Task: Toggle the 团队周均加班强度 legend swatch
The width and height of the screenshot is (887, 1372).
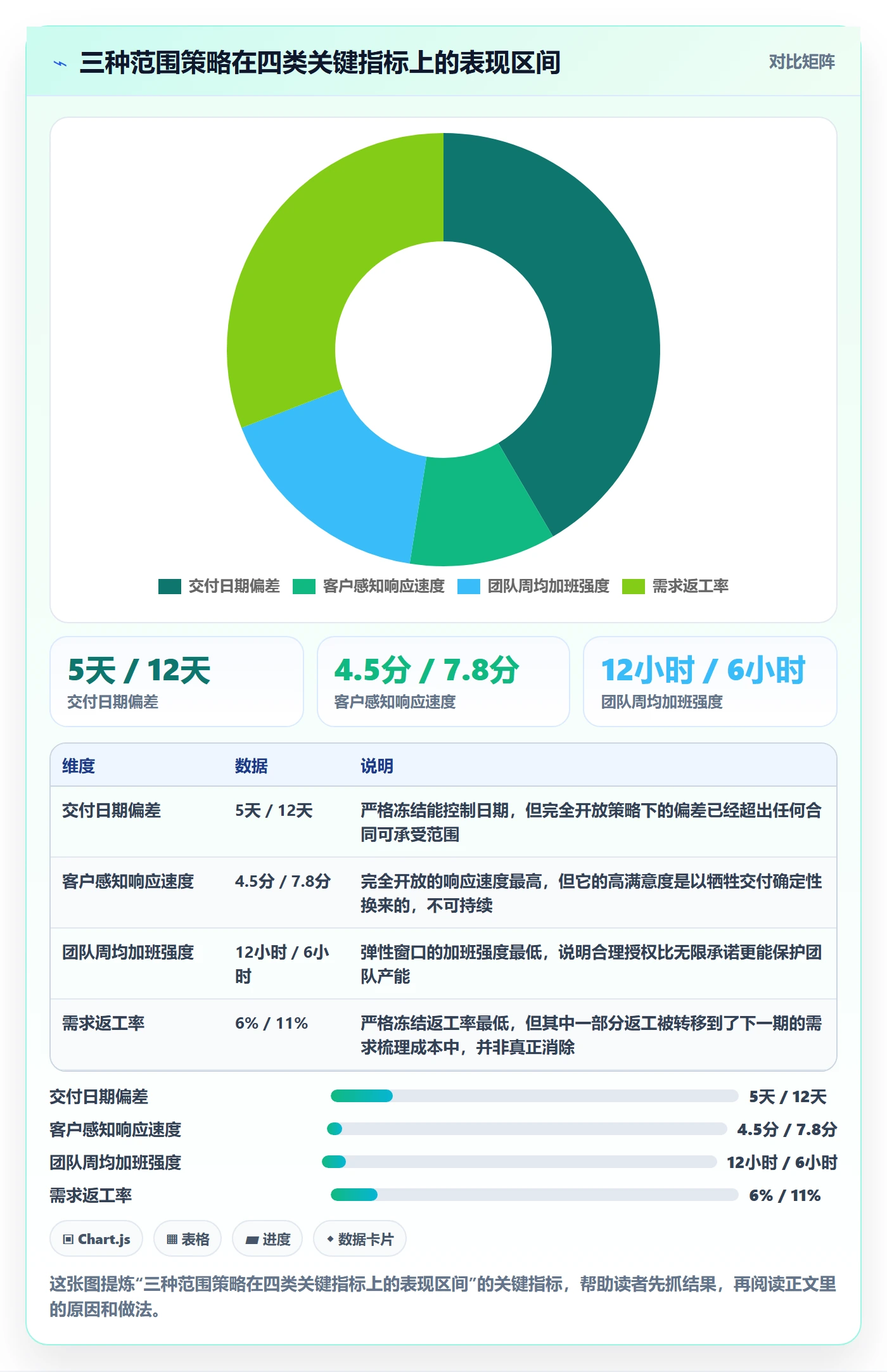Action: pos(469,587)
